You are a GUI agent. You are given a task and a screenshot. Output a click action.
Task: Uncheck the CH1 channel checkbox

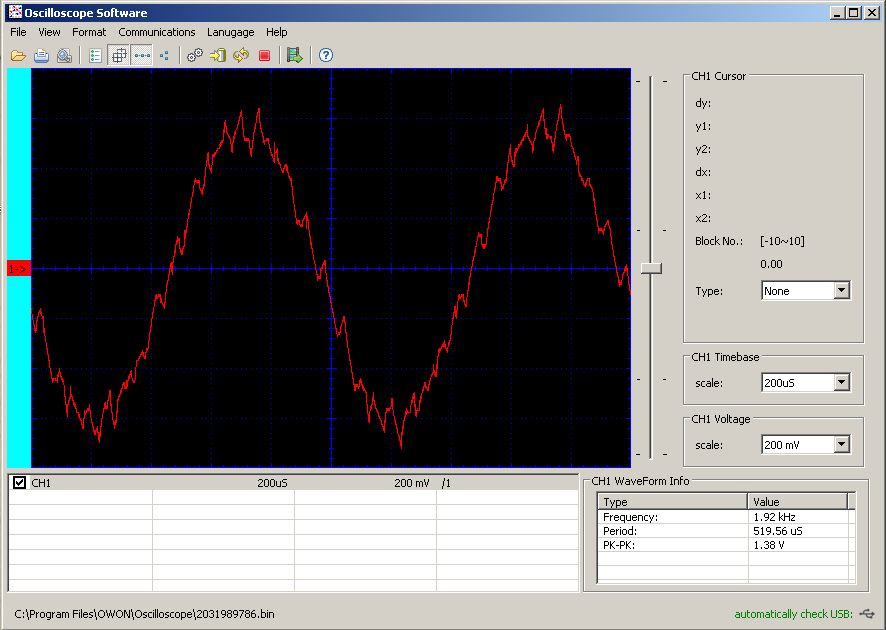(19, 483)
